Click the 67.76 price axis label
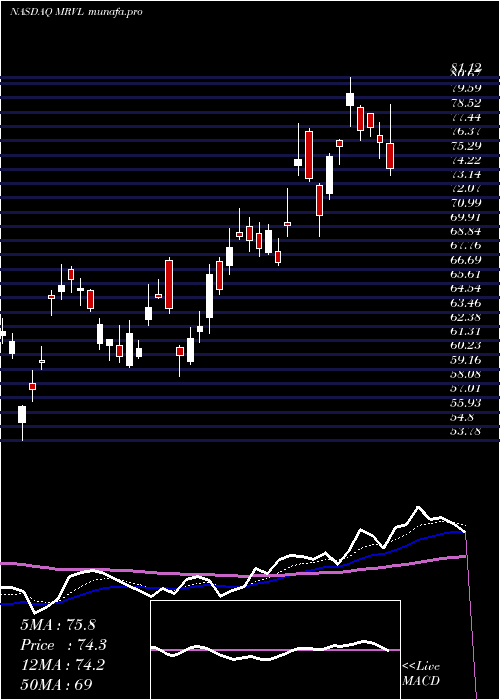Image resolution: width=500 pixels, height=700 pixels. click(x=466, y=246)
